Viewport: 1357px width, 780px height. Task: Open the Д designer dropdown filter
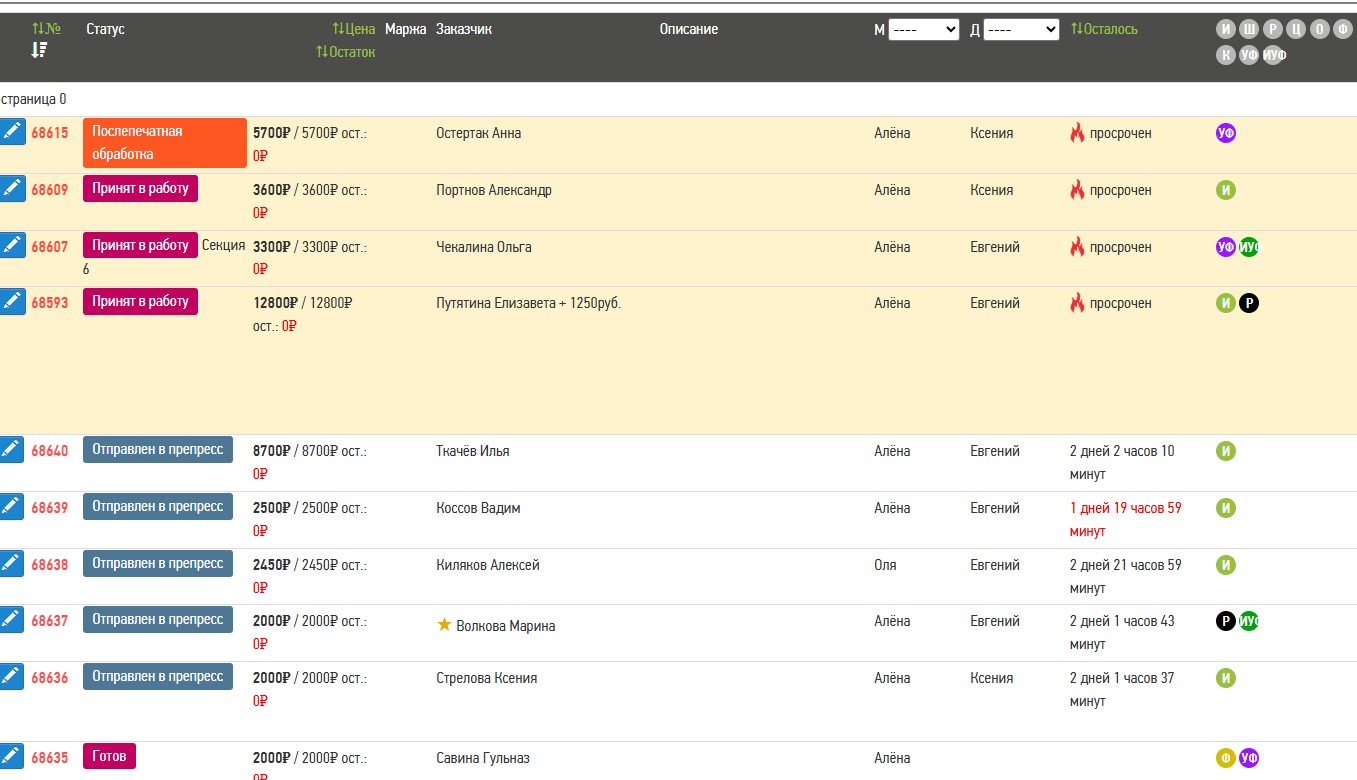(1021, 30)
